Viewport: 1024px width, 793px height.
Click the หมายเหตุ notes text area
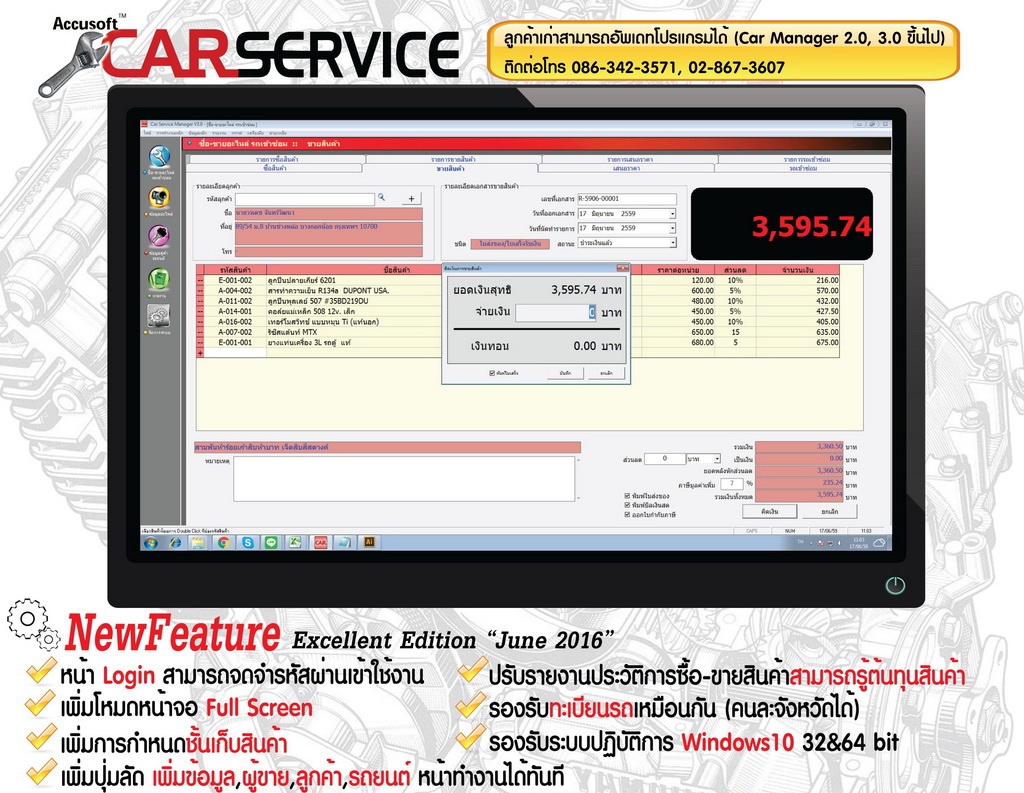pos(404,479)
